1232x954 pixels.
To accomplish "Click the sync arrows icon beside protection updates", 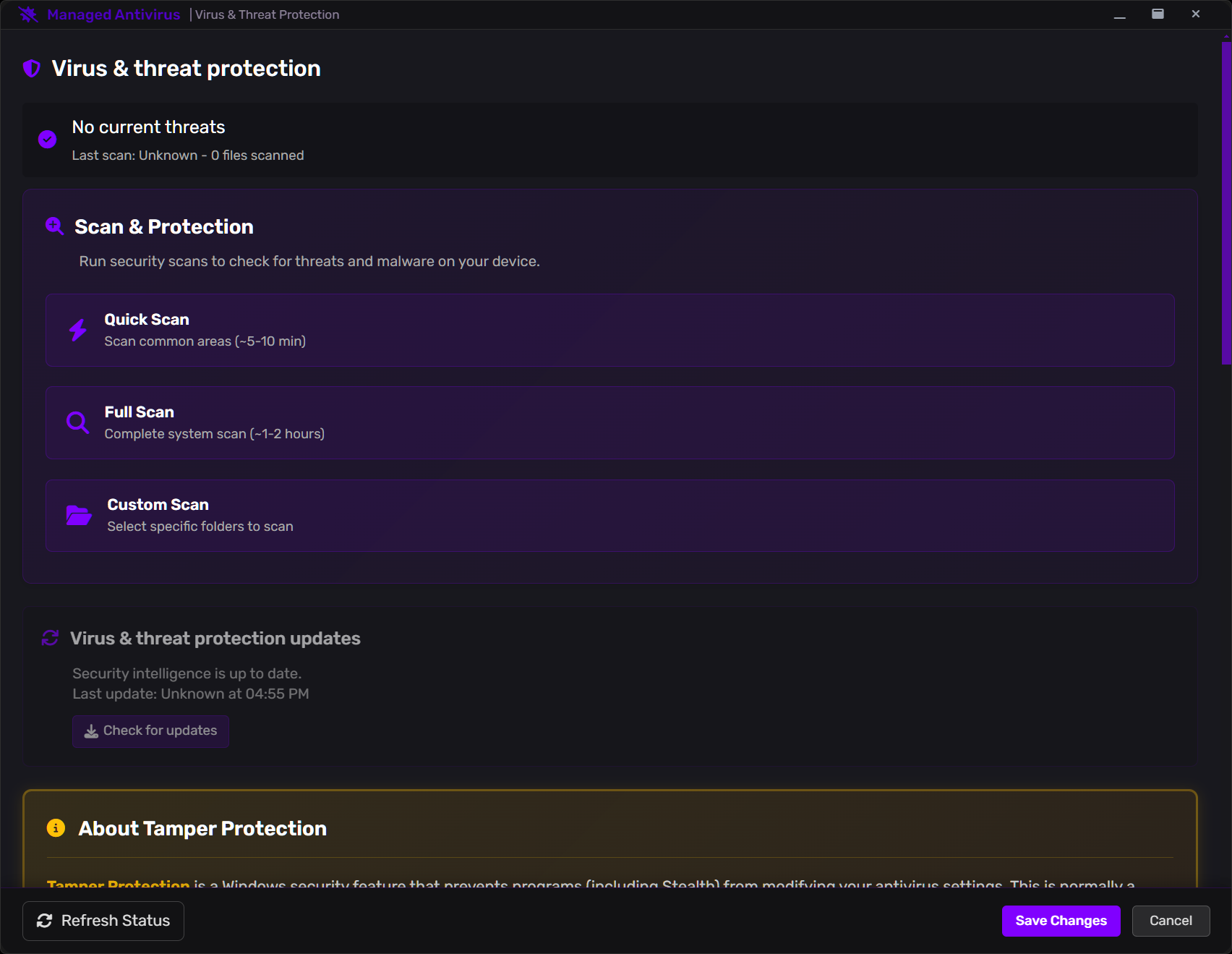I will click(50, 638).
